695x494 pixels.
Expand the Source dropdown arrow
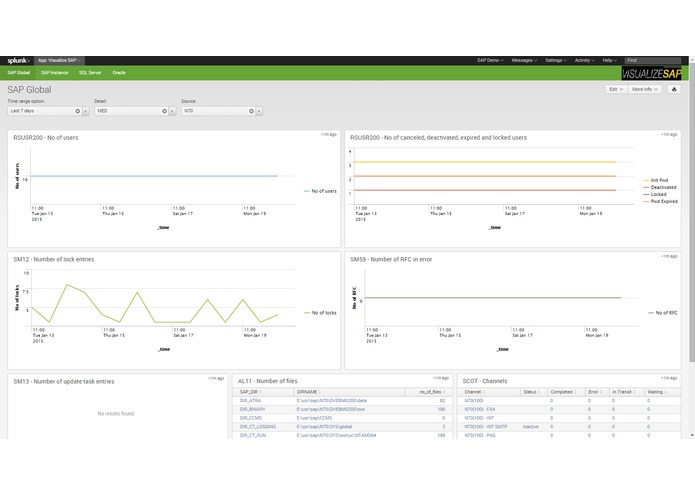coord(259,111)
